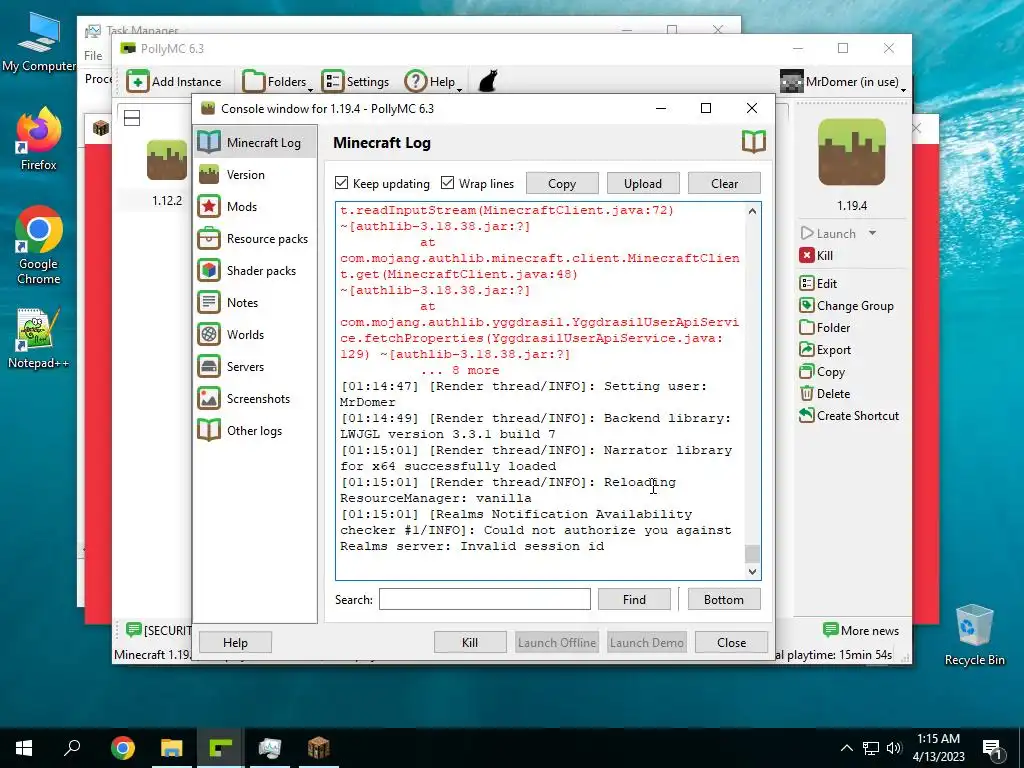Click Delete instance action
This screenshot has height=768, width=1024.
(825, 394)
